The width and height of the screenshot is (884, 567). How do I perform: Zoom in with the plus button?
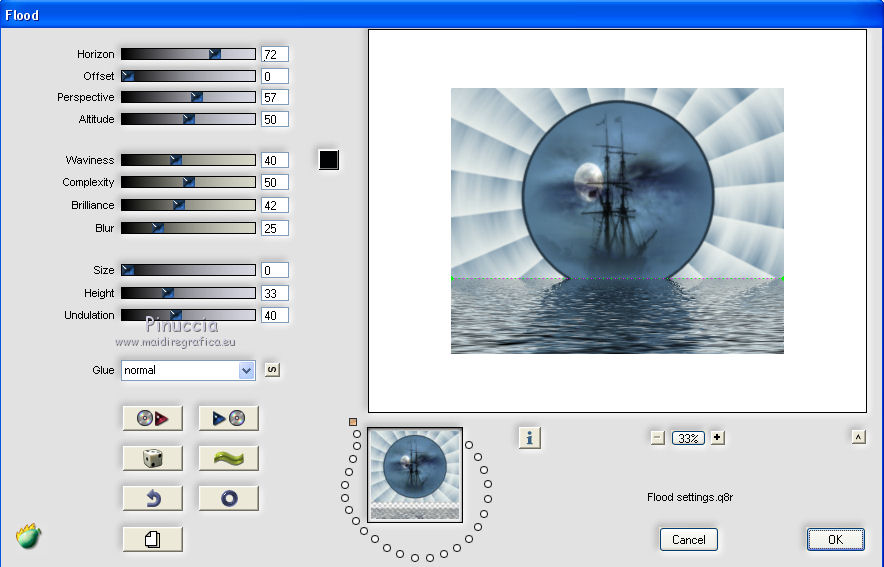pyautogui.click(x=717, y=437)
